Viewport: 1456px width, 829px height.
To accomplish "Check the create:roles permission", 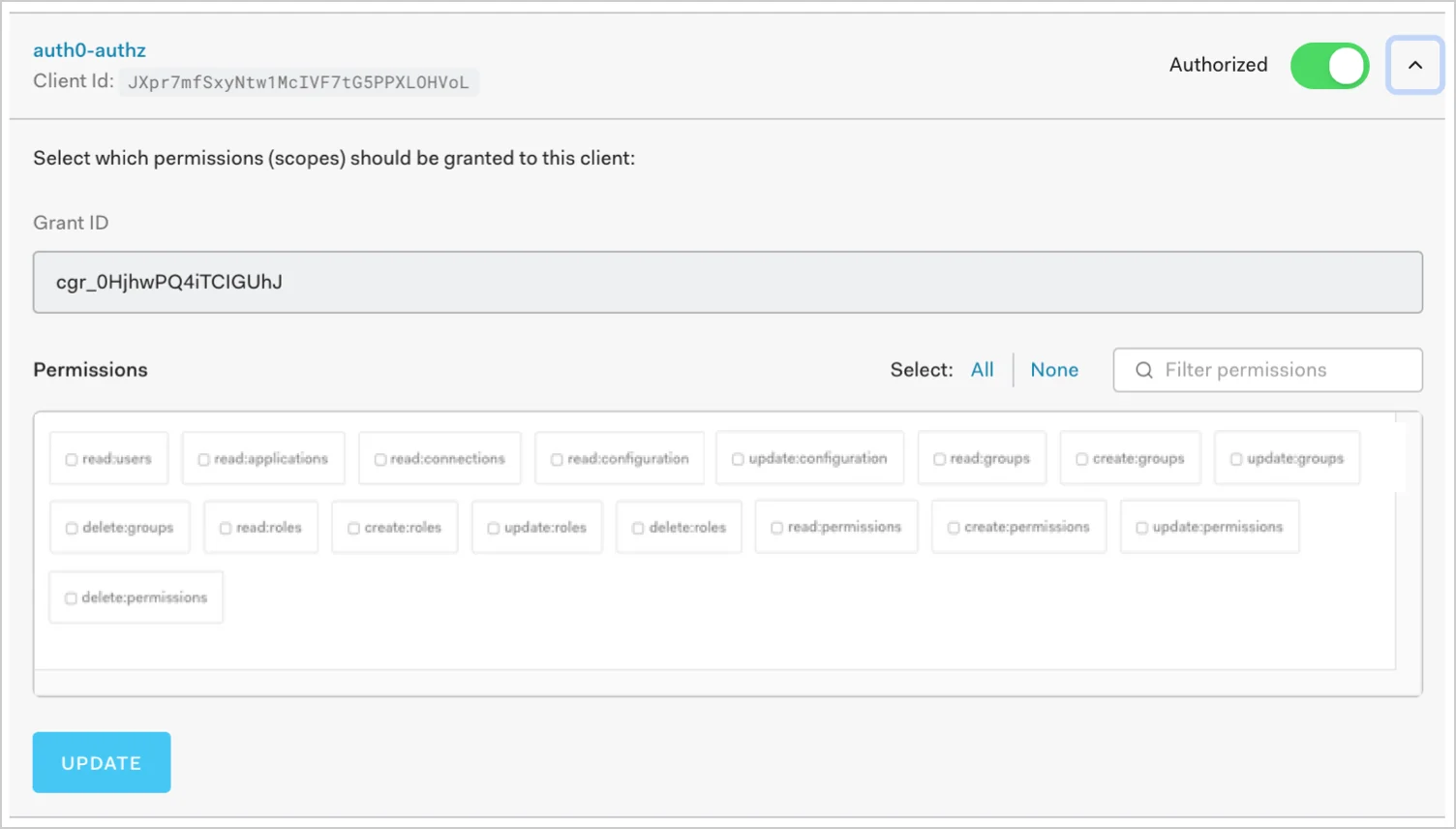I will click(353, 528).
